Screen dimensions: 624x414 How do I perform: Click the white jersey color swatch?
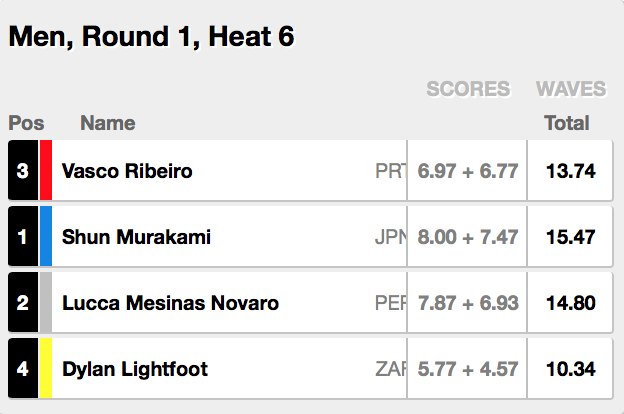(45, 303)
